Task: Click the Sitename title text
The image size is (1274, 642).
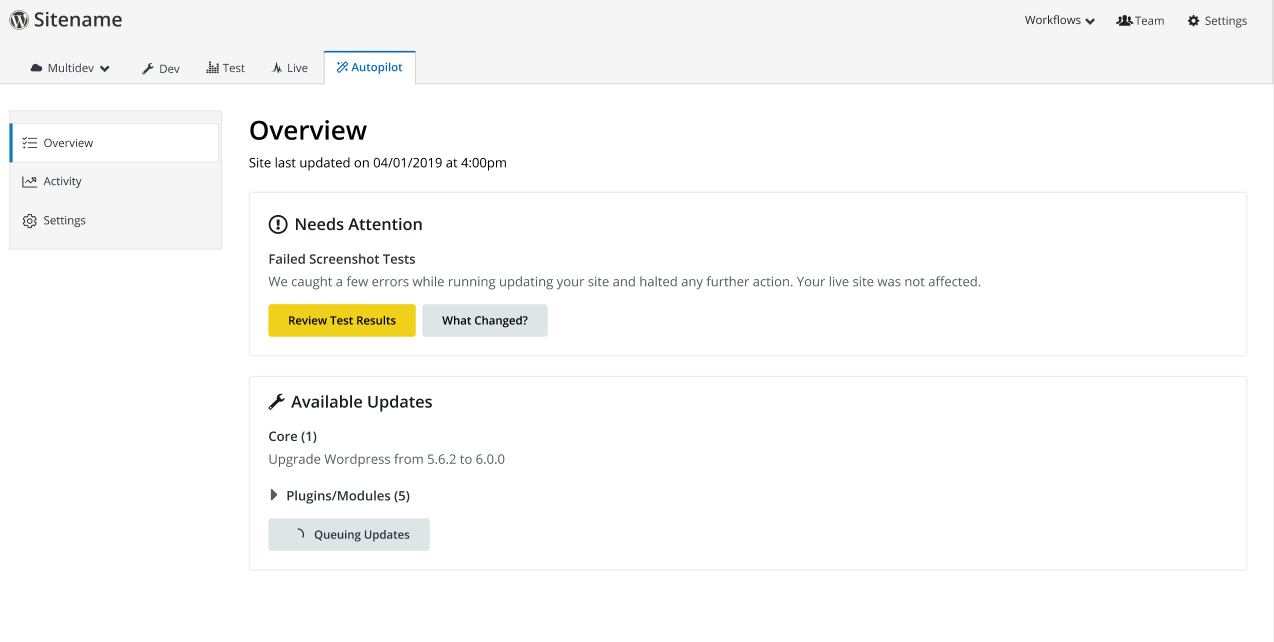Action: (78, 20)
